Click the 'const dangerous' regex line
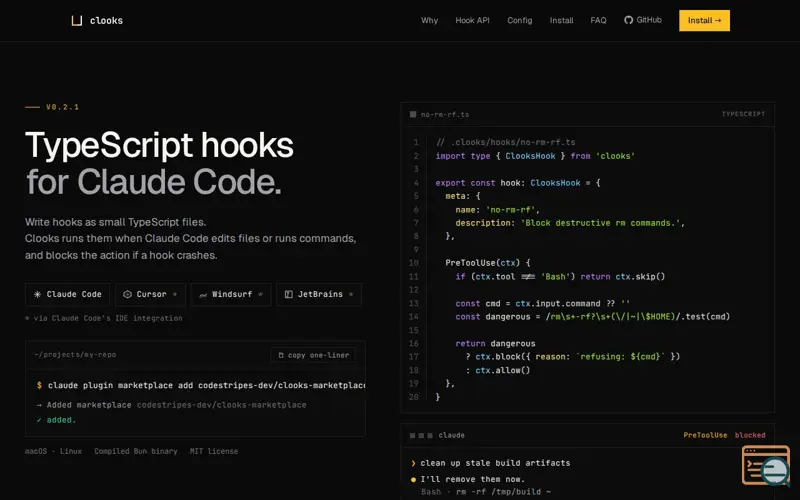The image size is (800, 500). [592, 317]
